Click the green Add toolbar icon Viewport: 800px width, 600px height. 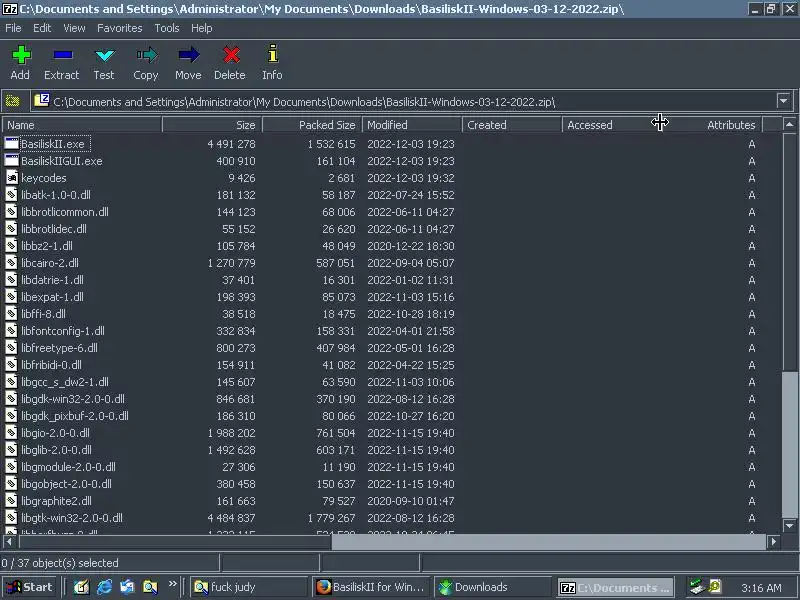tap(21, 55)
